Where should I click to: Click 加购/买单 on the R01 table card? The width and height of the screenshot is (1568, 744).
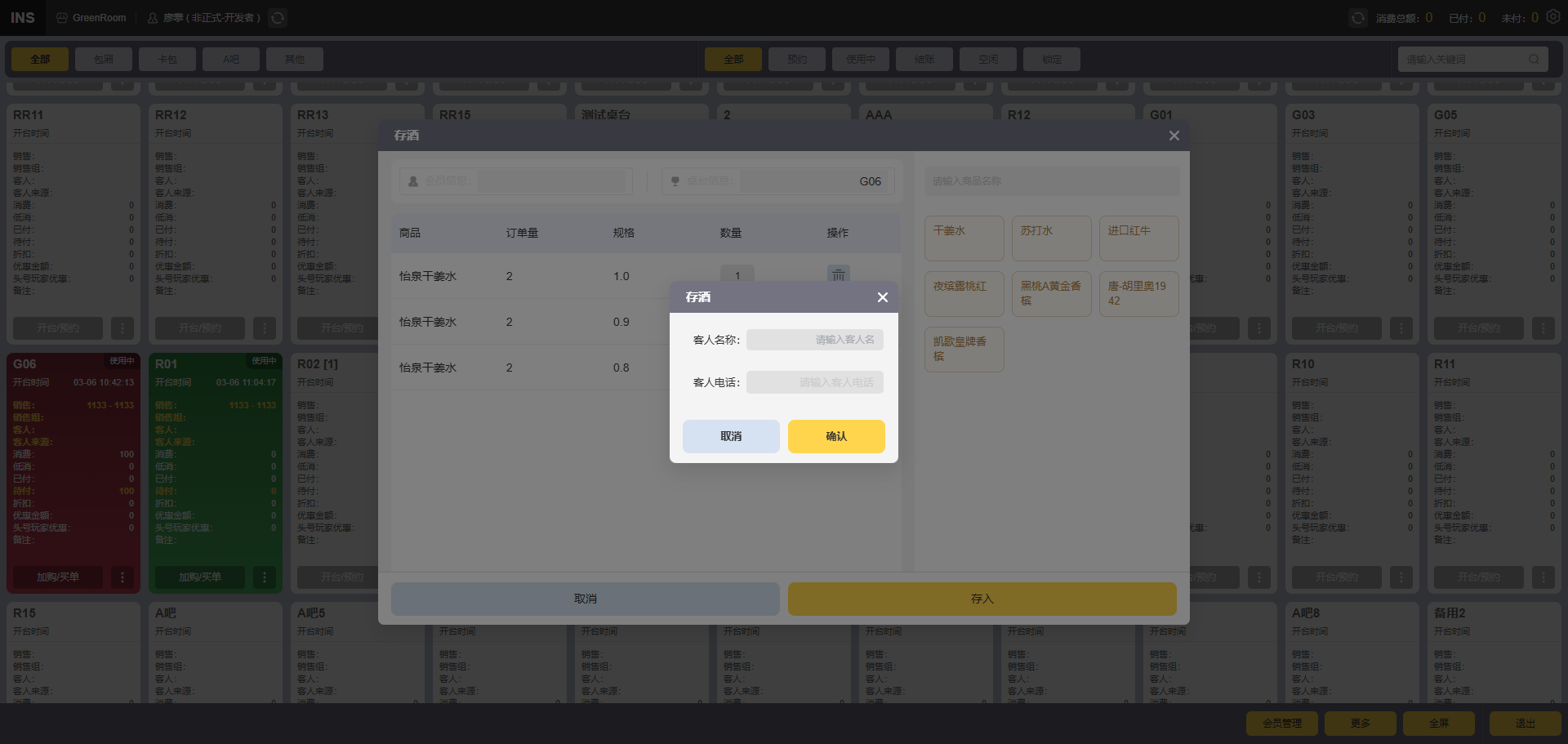click(x=200, y=577)
